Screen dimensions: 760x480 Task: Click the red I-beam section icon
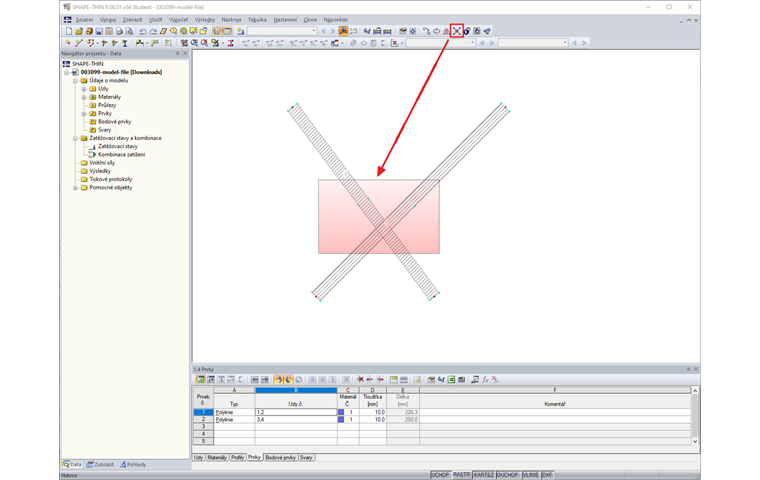coord(230,43)
